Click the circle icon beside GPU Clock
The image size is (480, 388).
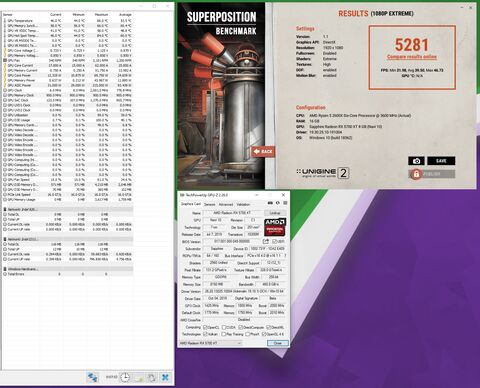point(5,90)
